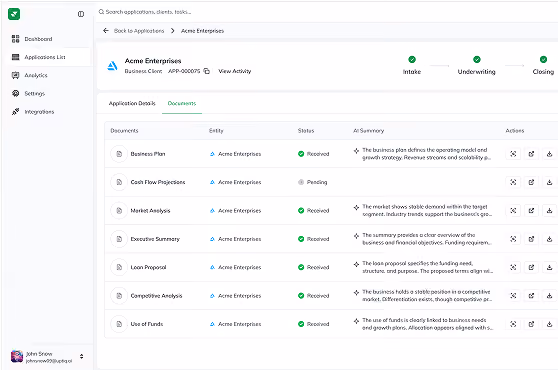Image resolution: width=558 pixels, height=370 pixels.
Task: Click the Business Plan document icon
Action: coord(119,154)
